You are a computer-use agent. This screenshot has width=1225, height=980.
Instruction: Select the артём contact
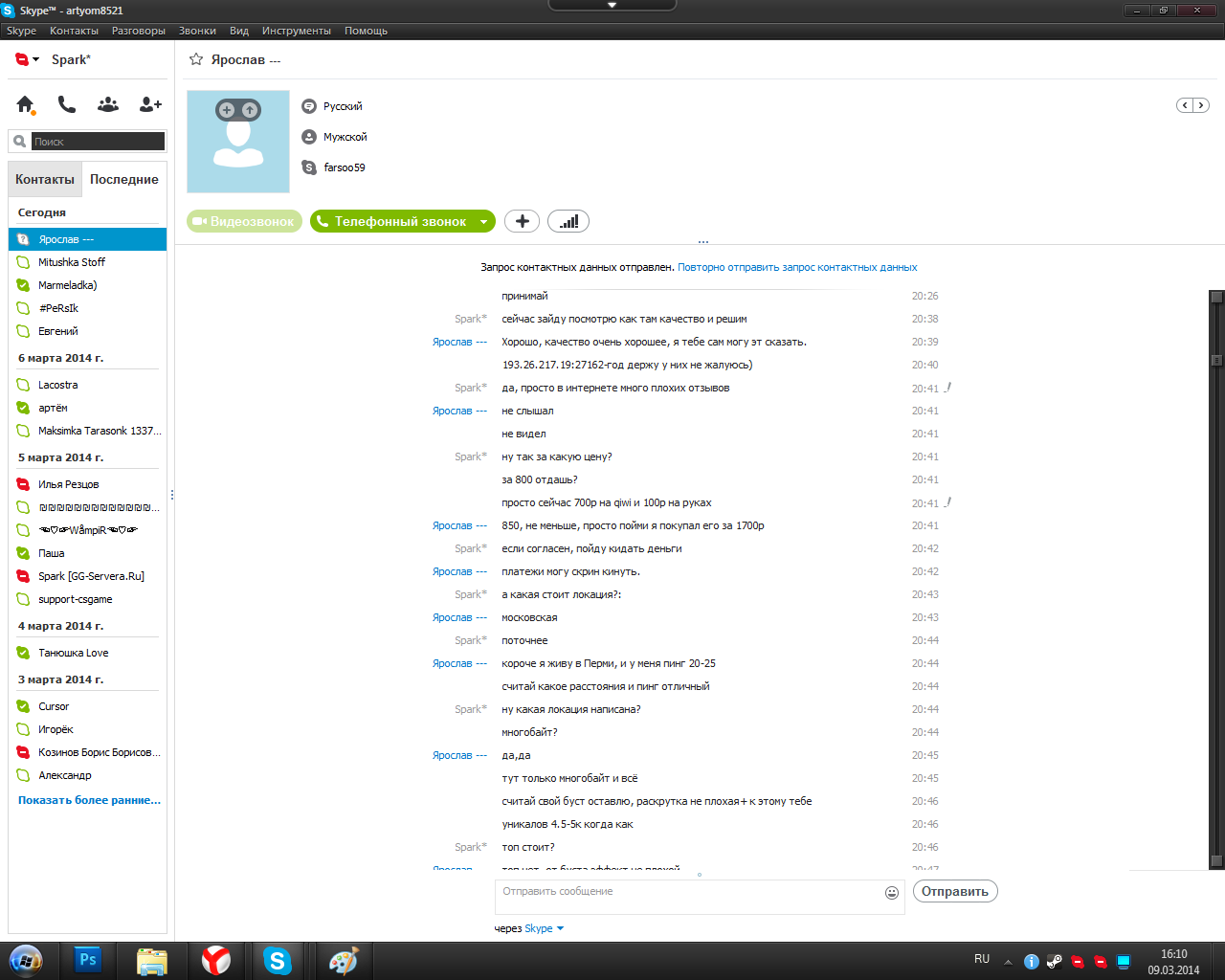(87, 408)
